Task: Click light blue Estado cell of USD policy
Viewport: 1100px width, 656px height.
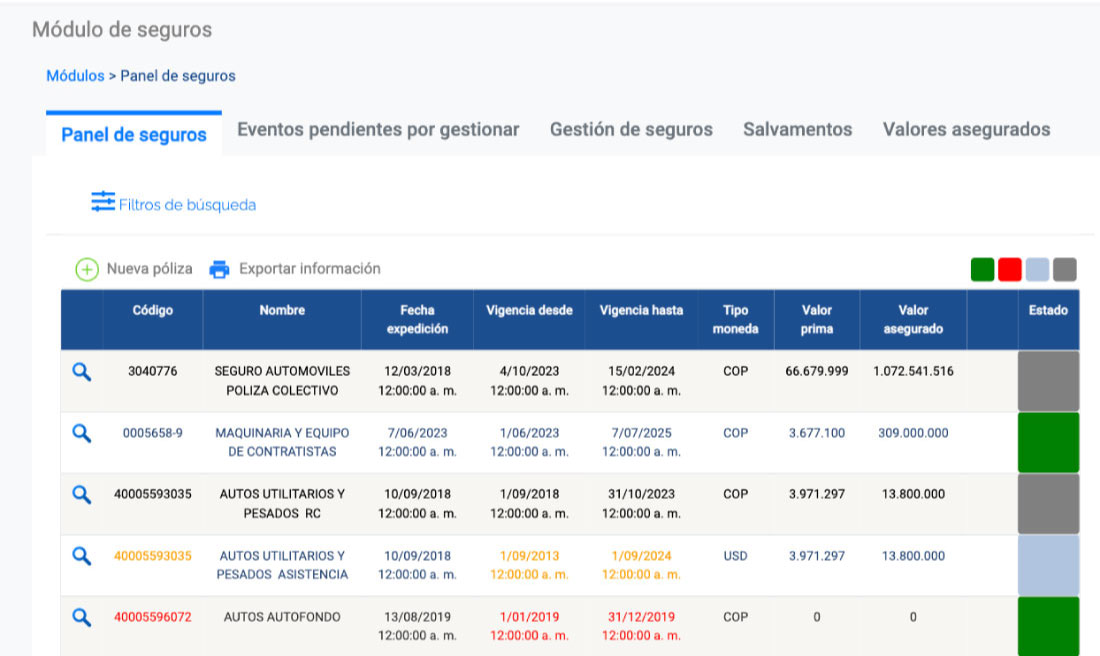Action: tap(1048, 565)
